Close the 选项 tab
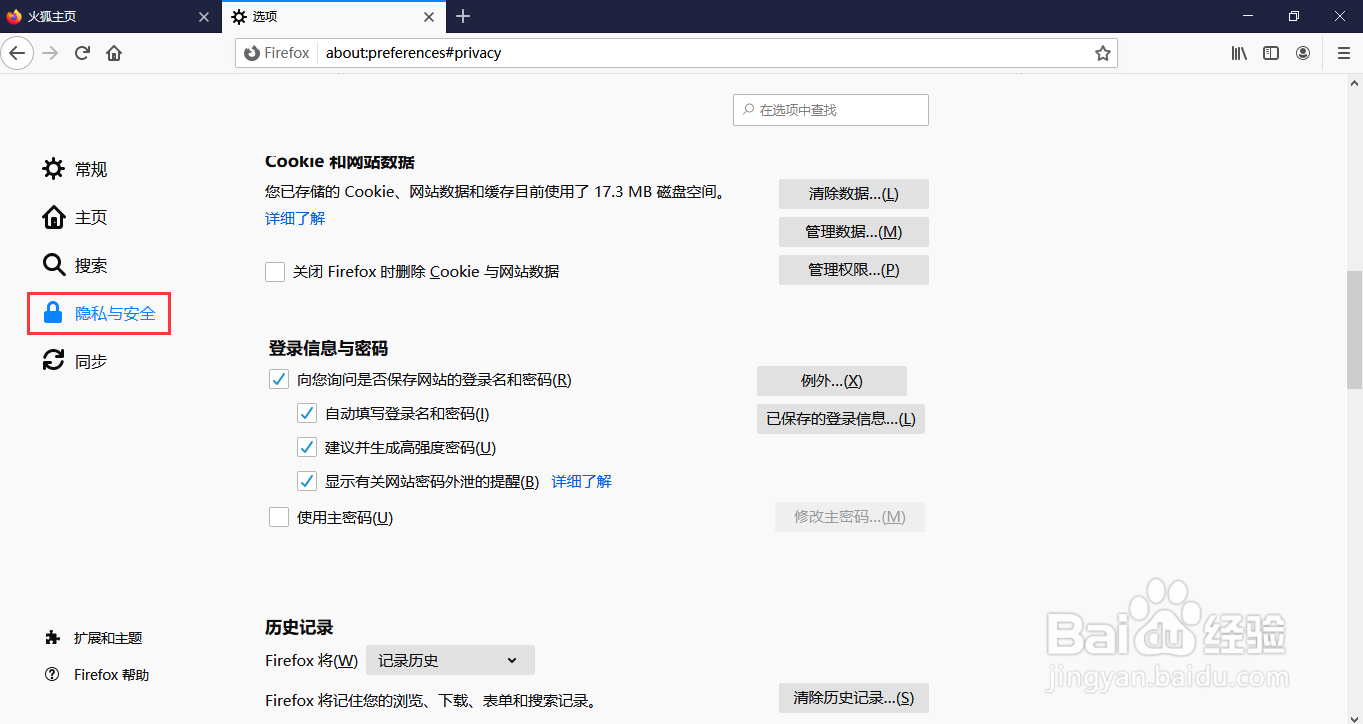 click(428, 17)
